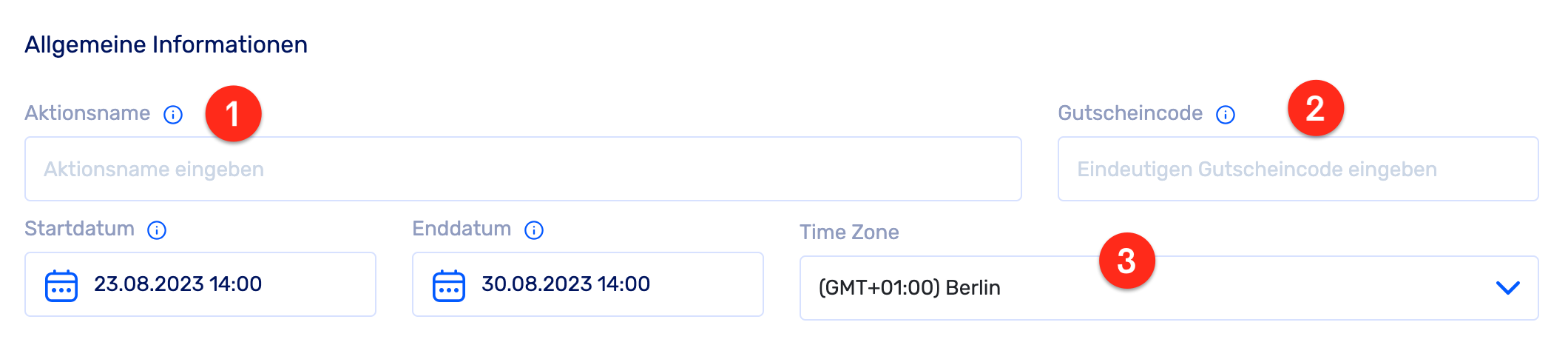This screenshot has height=345, width=1568.
Task: Click the Gutscheincode field label
Action: [x=1130, y=113]
